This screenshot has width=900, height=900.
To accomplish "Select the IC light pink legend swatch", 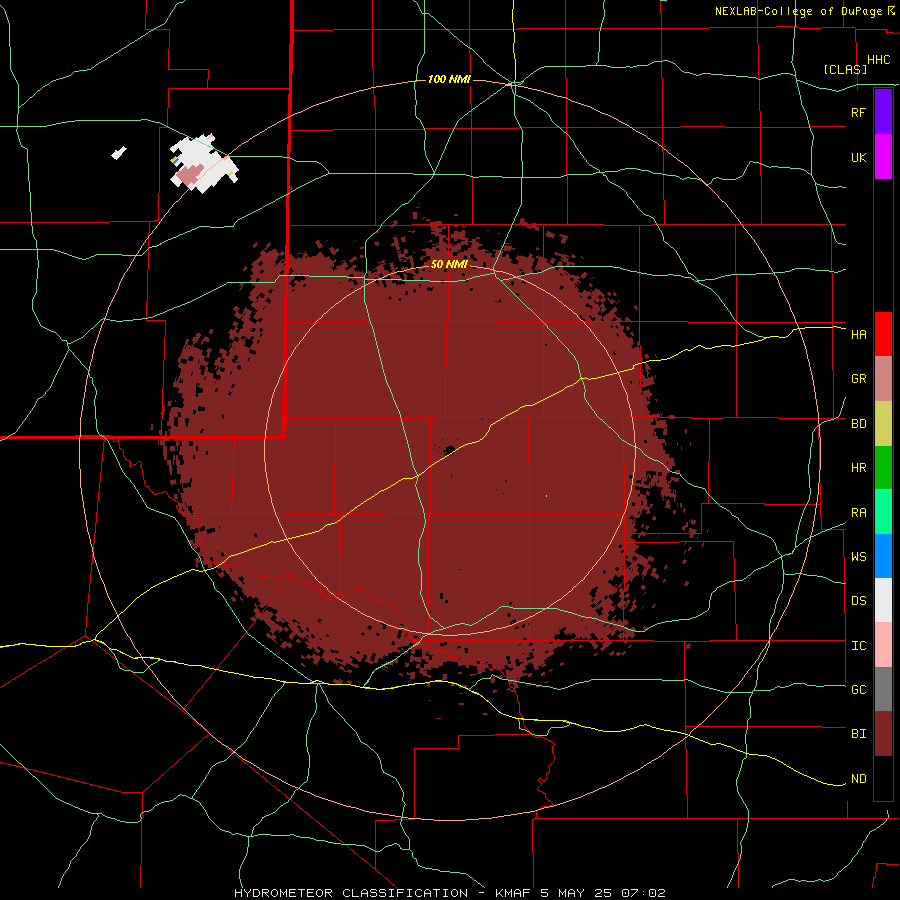I will 883,645.
